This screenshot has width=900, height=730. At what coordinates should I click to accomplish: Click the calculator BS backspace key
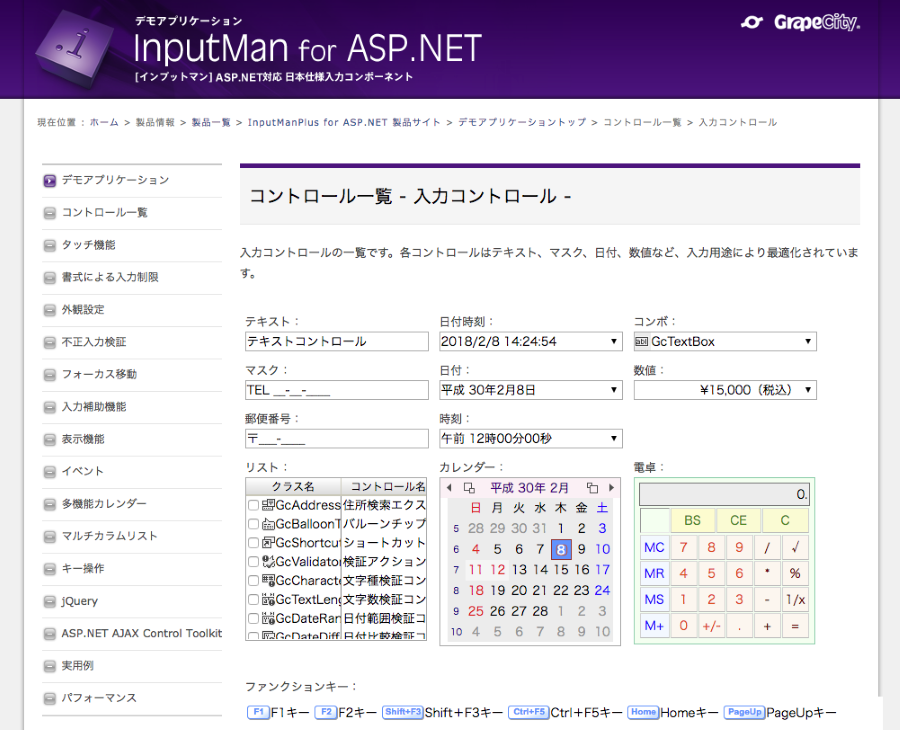(x=692, y=521)
